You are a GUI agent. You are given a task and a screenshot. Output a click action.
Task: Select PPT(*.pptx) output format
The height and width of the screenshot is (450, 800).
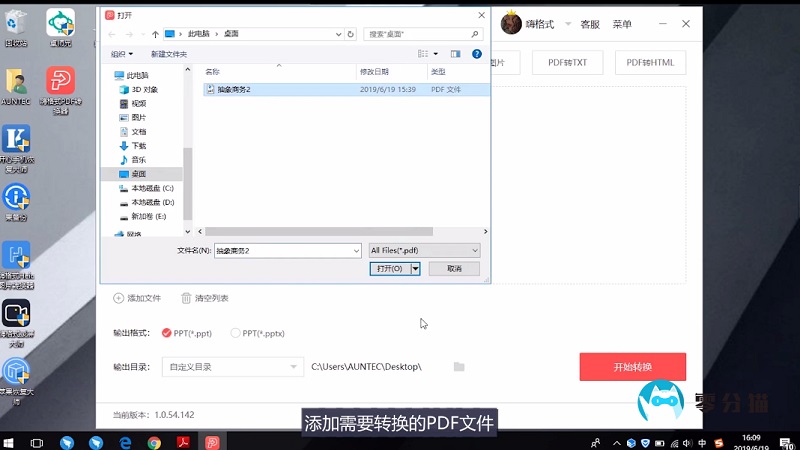point(236,333)
